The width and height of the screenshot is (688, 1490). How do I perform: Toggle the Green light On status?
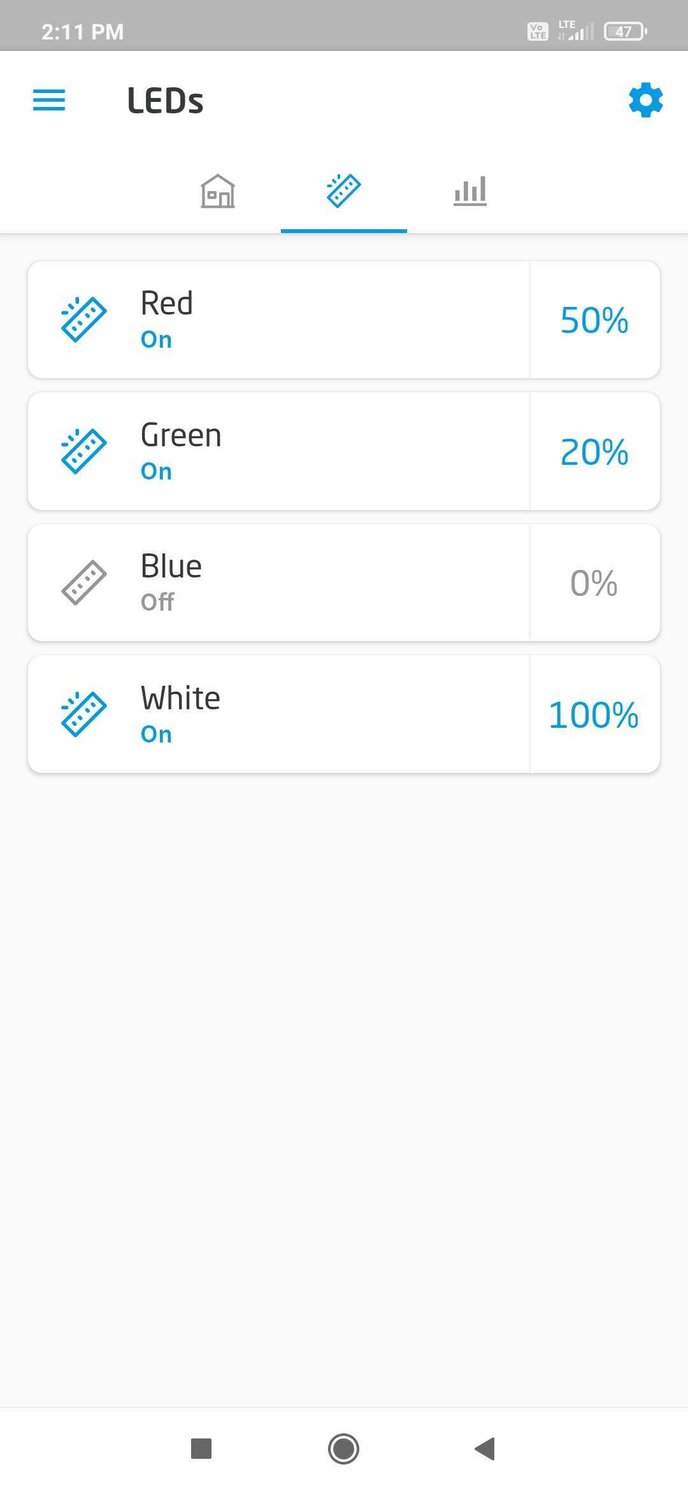point(156,471)
